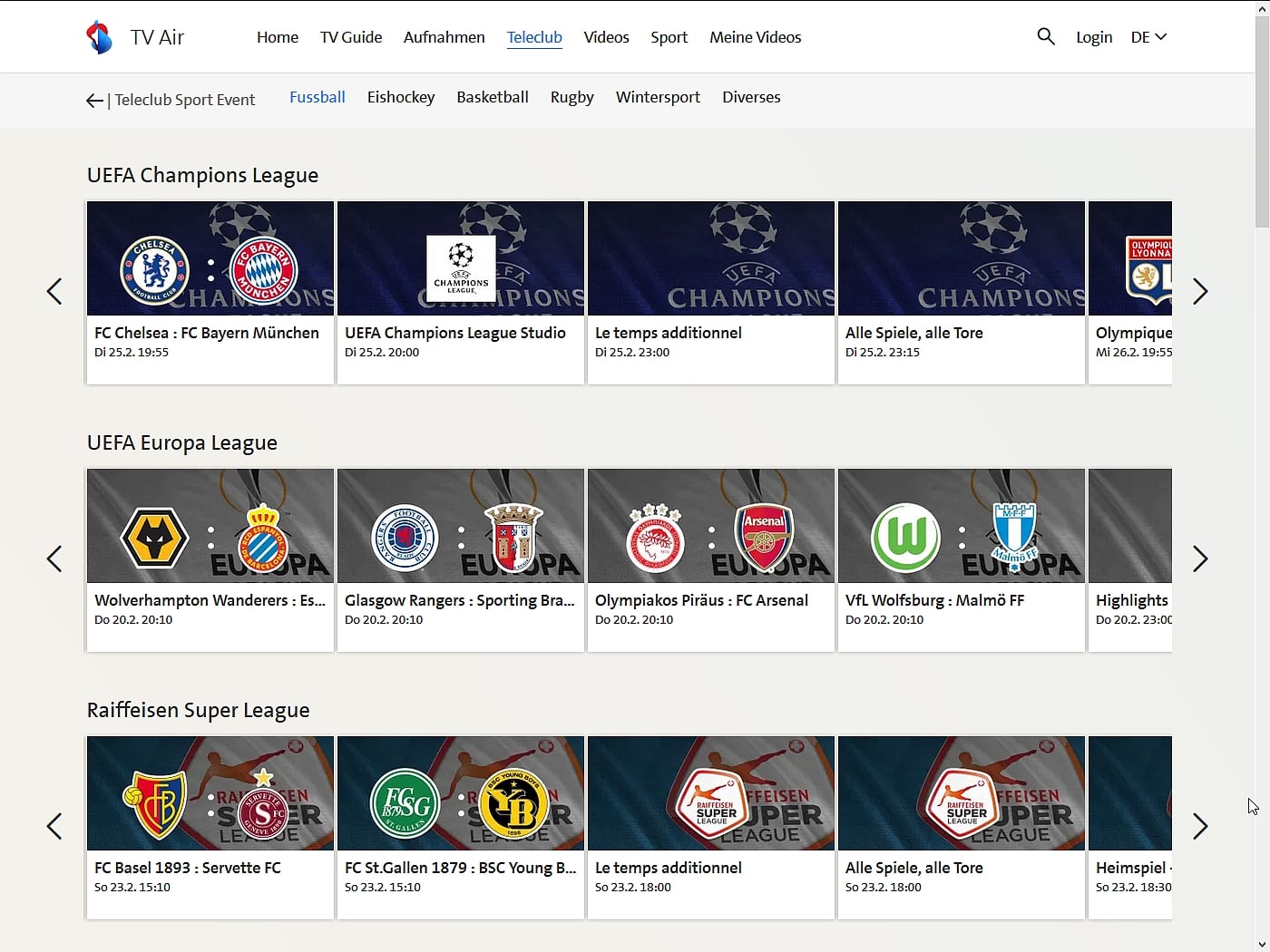Image resolution: width=1270 pixels, height=952 pixels.
Task: Click the Wolverhampton Wanderers : Es... title
Action: 210,600
